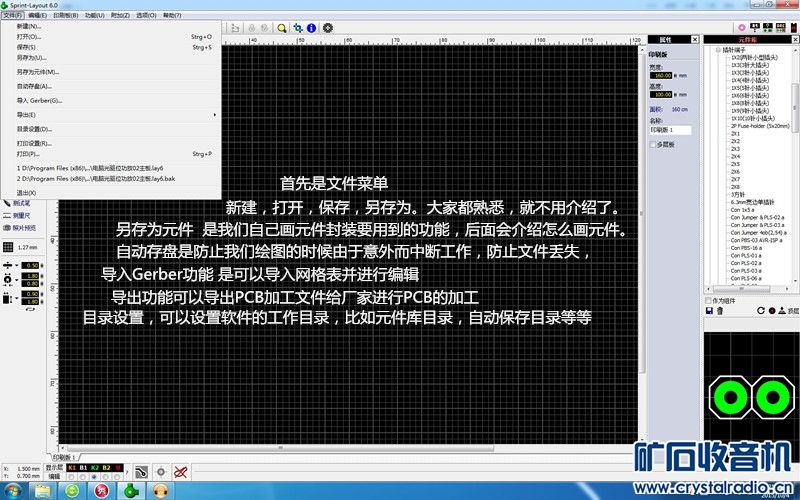Toggle visibility of the B1 layer
The image size is (800, 500).
pyautogui.click(x=83, y=467)
